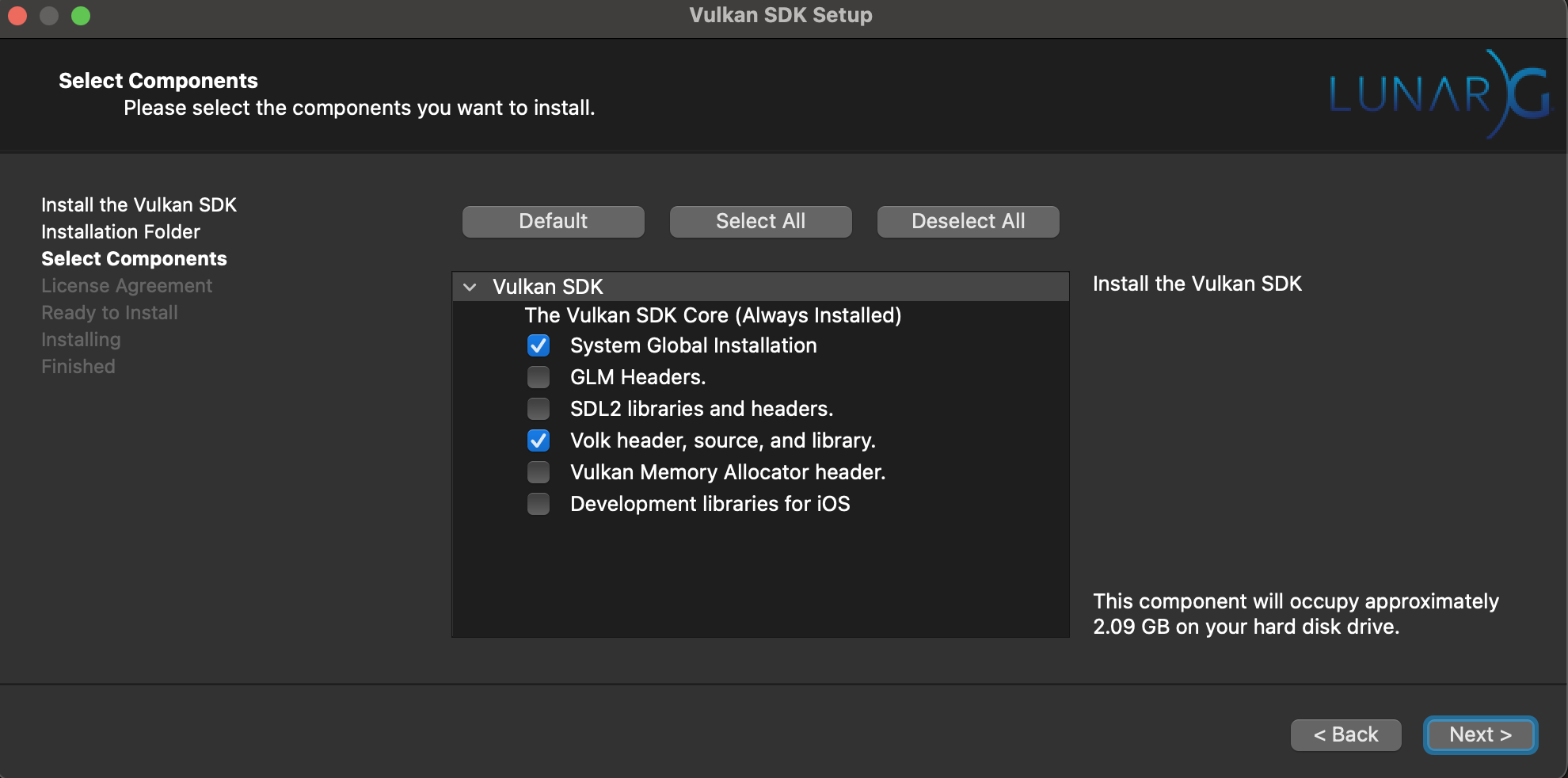This screenshot has height=778, width=1568.
Task: Click the Select Components sidebar step
Action: 134,259
